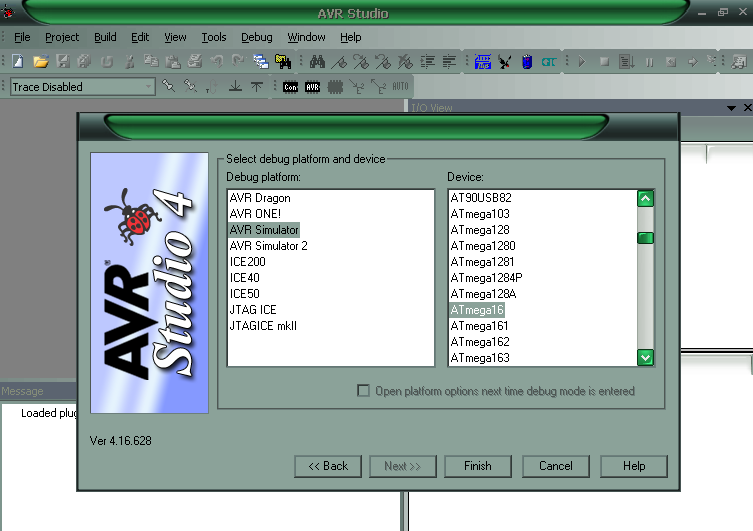Click the first pushpin trace icon

169,86
